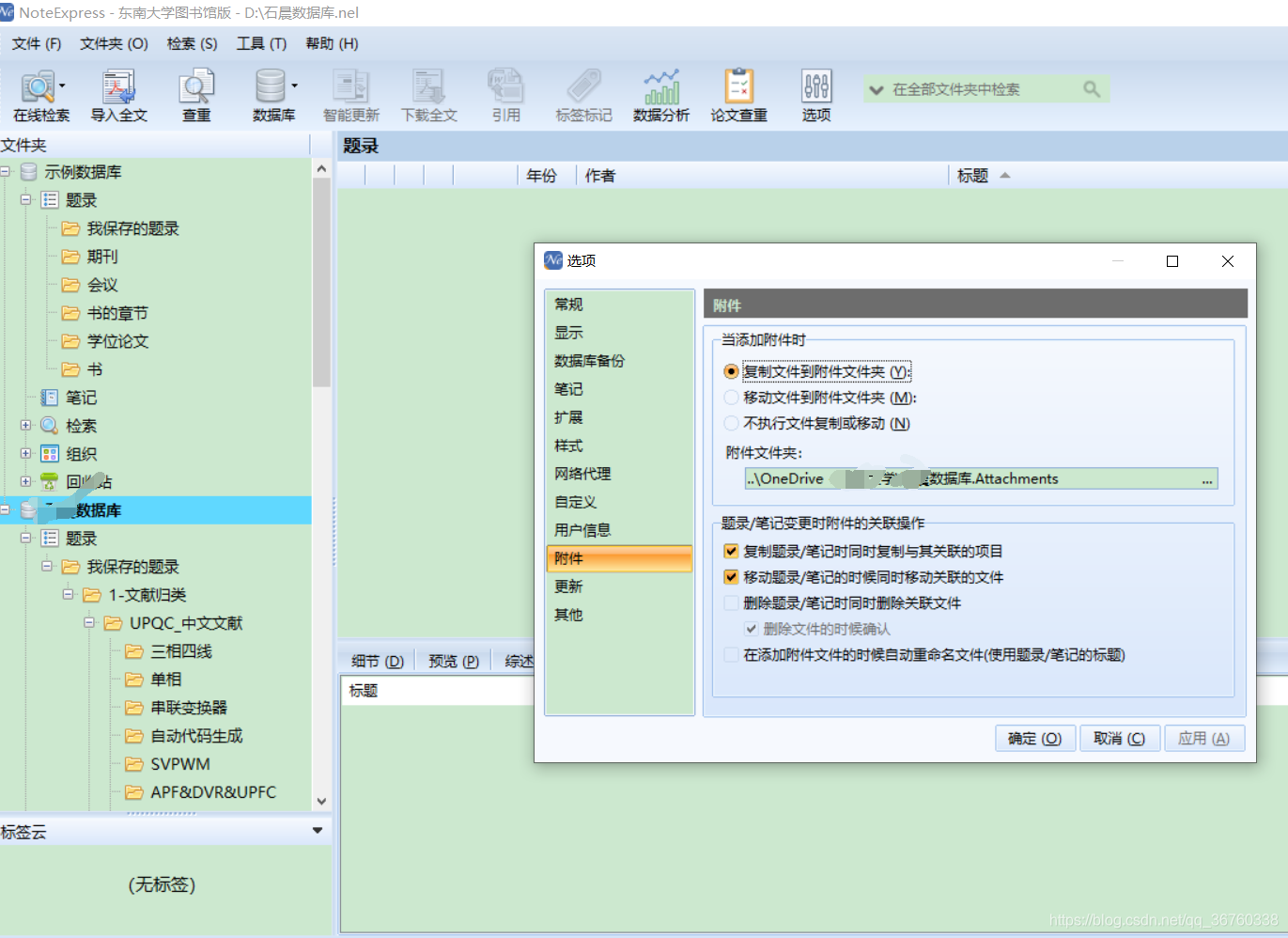Select 不执行文件复制或移动 radio option
Screen dimensions: 1288x938
(x=731, y=423)
